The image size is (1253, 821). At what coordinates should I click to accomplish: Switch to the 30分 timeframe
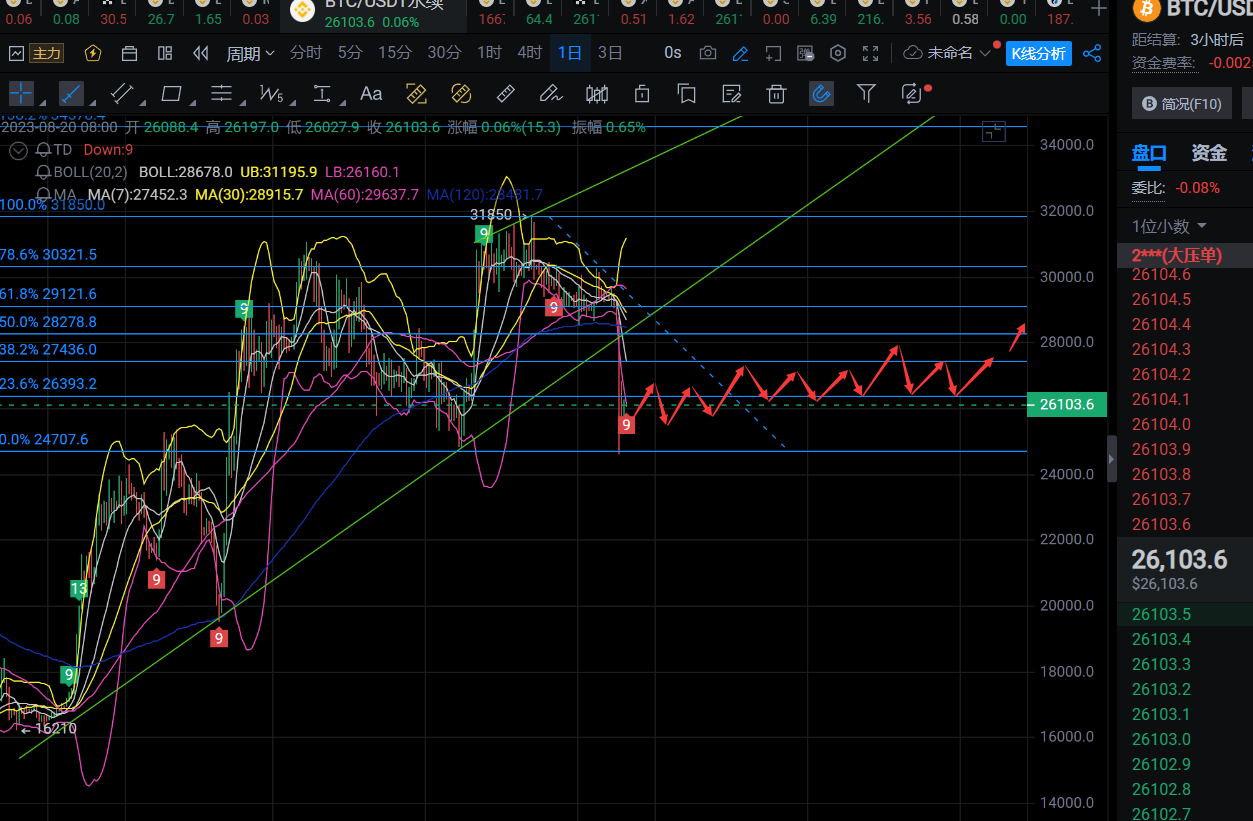click(x=444, y=53)
